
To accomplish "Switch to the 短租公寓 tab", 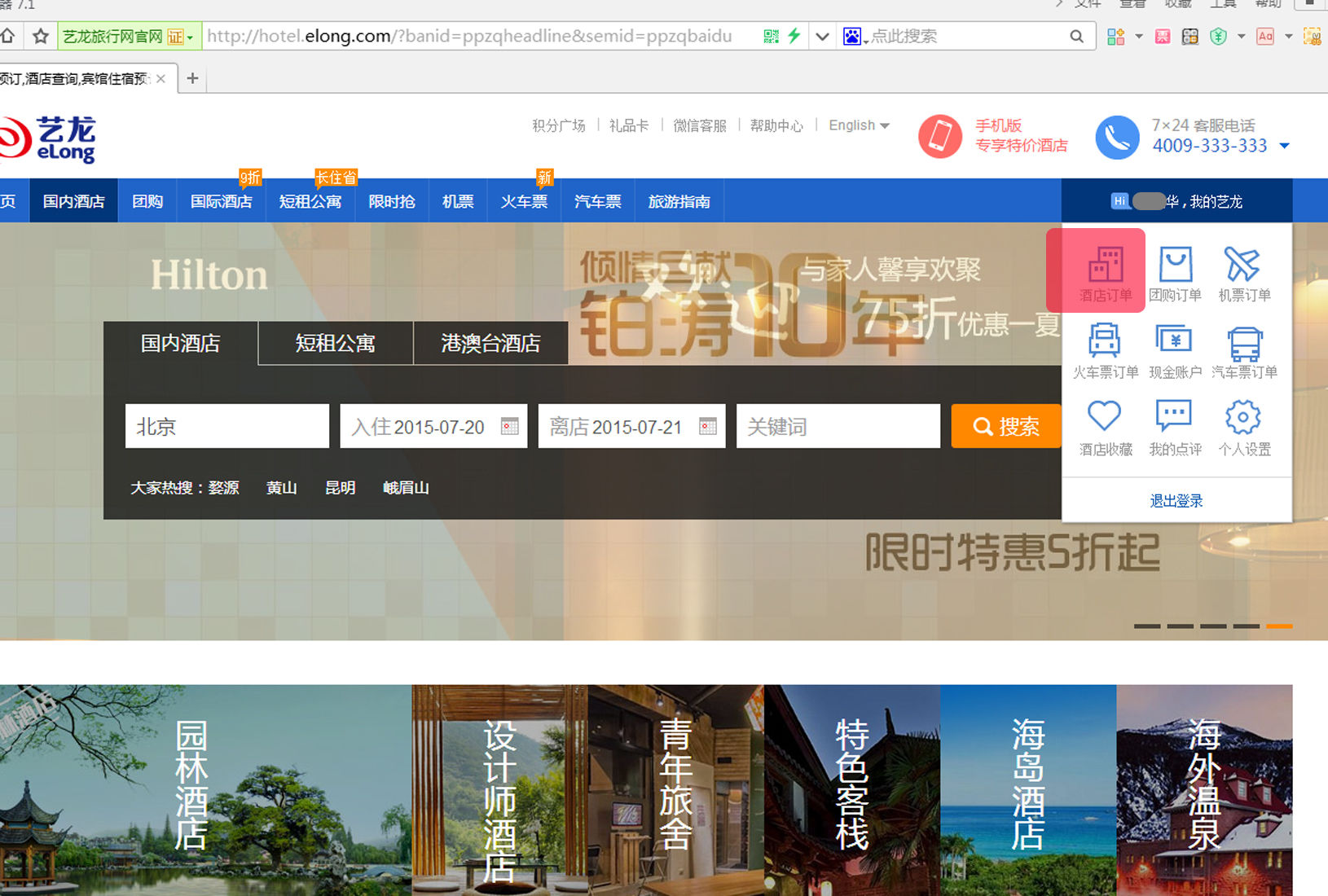I will (335, 343).
